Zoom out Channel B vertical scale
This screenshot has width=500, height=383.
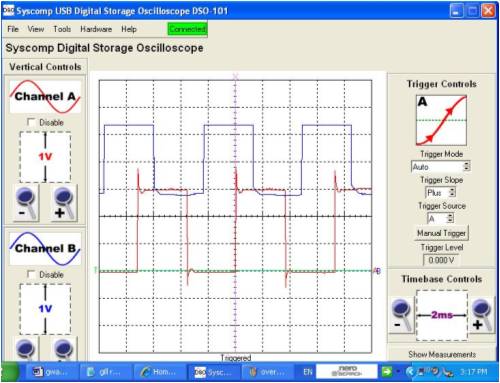pos(26,349)
